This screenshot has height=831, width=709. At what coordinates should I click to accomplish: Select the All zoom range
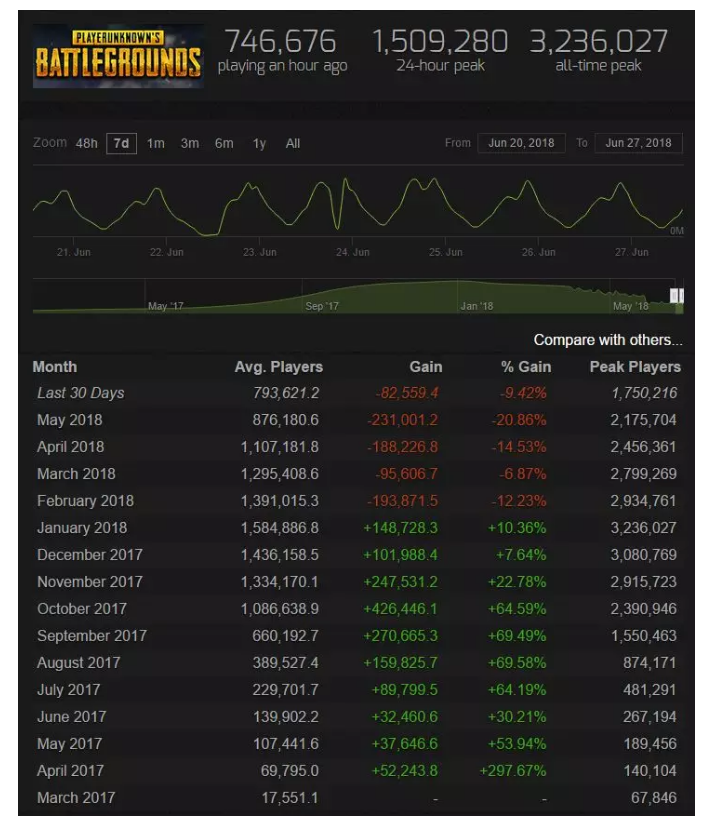click(293, 144)
